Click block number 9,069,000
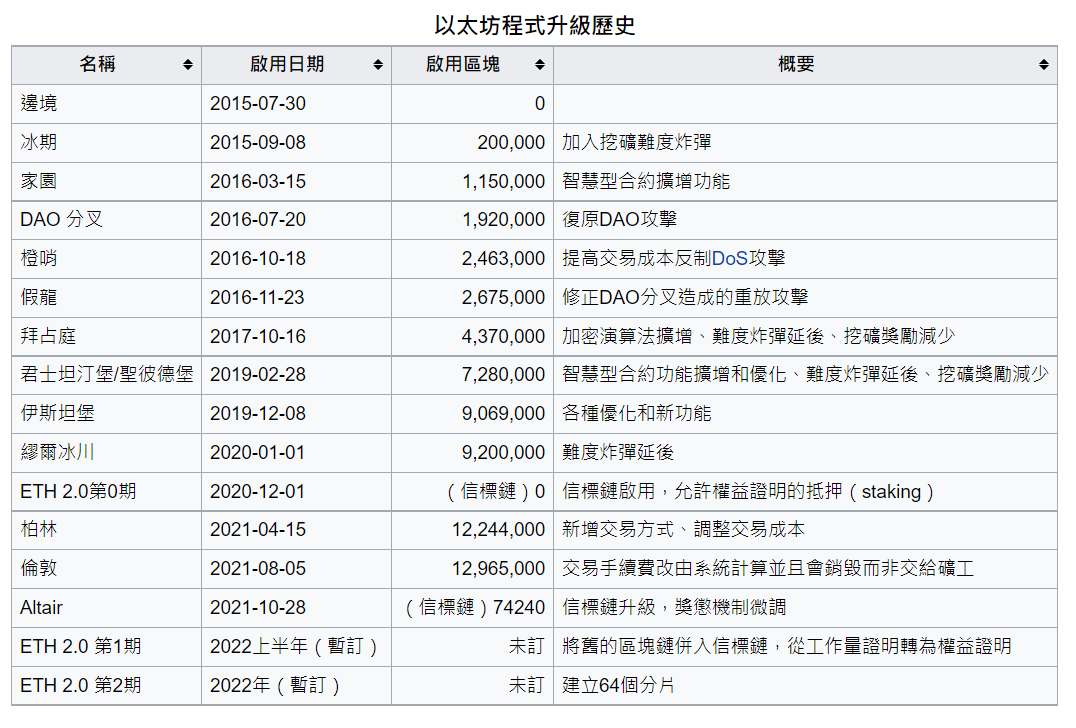Viewport: 1076px width, 728px height. 504,414
